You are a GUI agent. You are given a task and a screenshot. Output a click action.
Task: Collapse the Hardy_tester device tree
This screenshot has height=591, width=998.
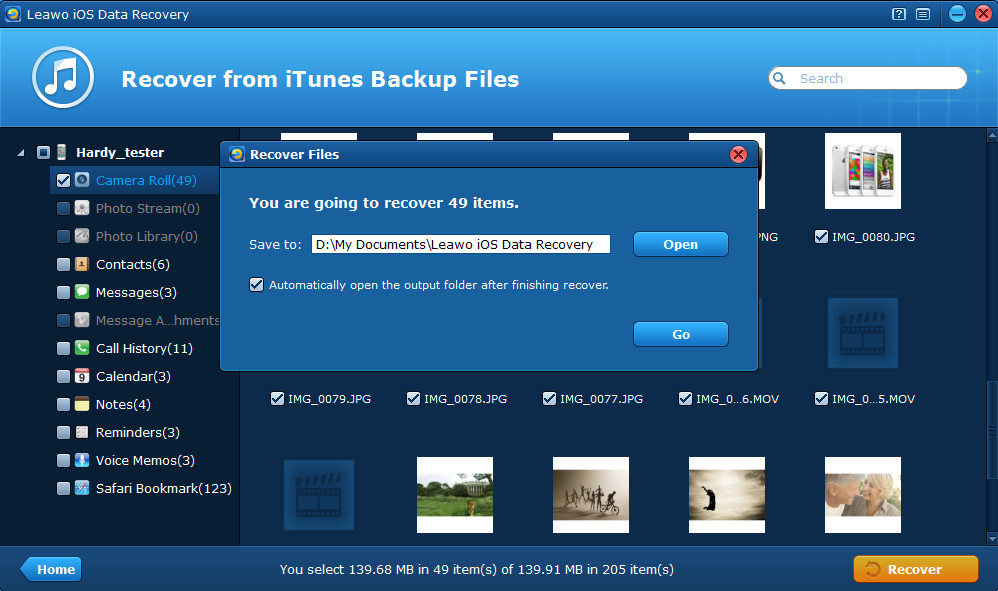point(21,153)
